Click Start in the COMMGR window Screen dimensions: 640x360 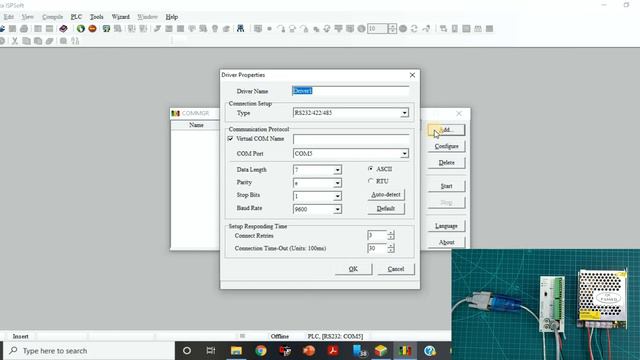click(447, 186)
